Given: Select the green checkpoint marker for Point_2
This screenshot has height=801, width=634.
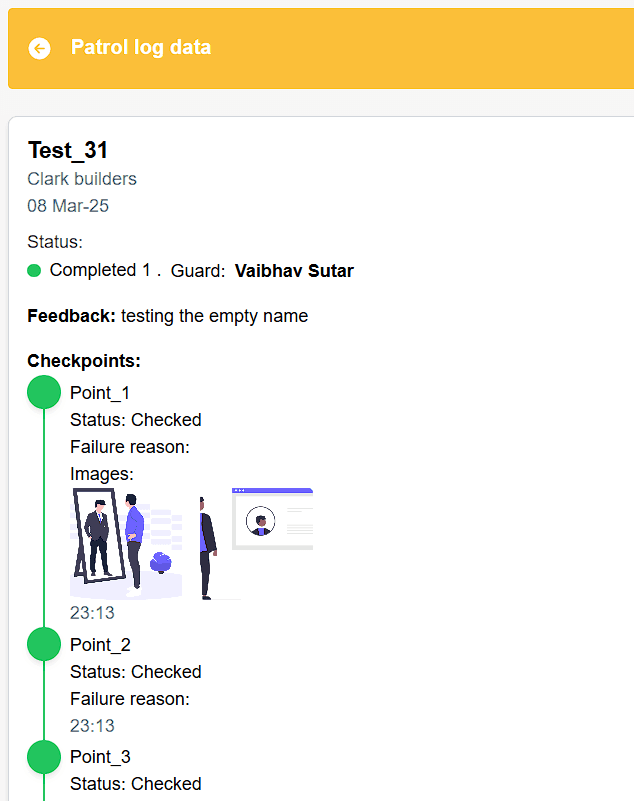Looking at the screenshot, I should point(43,644).
